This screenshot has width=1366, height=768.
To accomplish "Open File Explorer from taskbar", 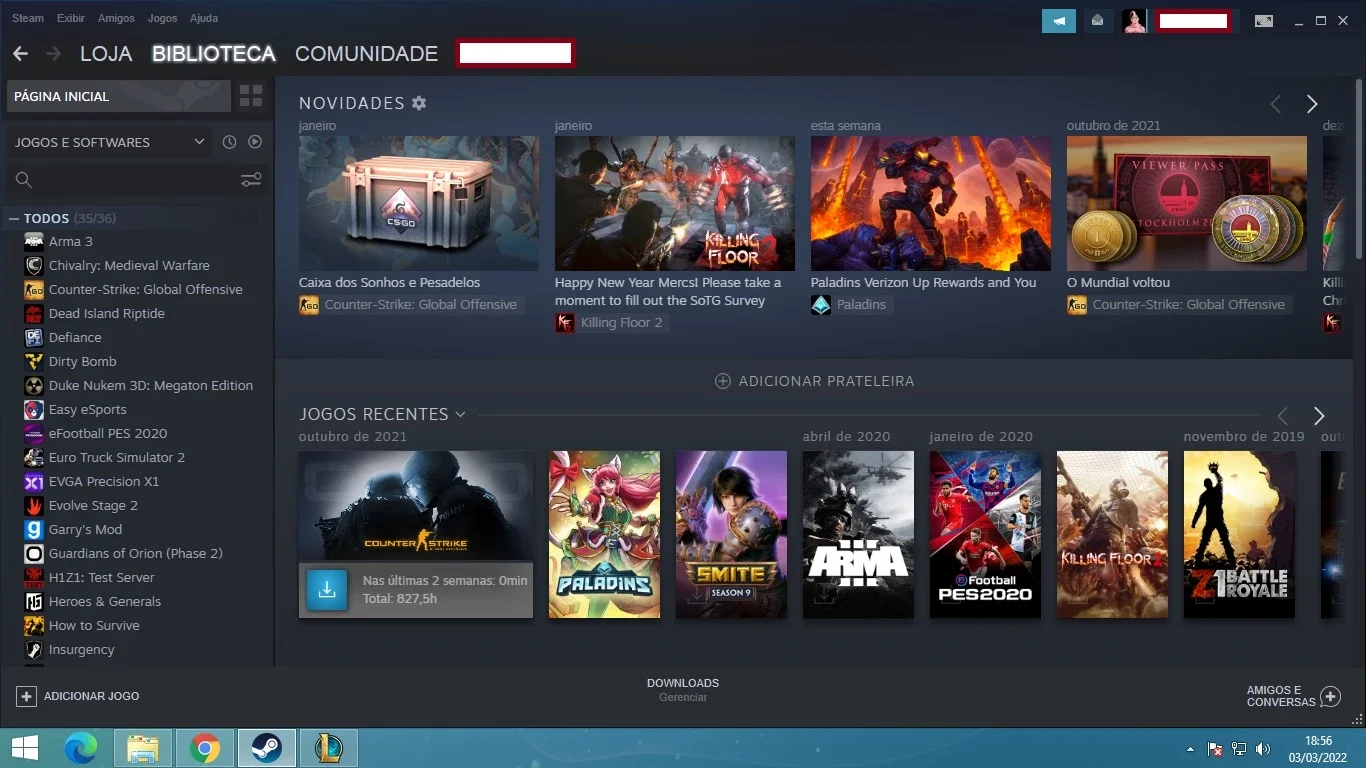I will click(x=143, y=748).
